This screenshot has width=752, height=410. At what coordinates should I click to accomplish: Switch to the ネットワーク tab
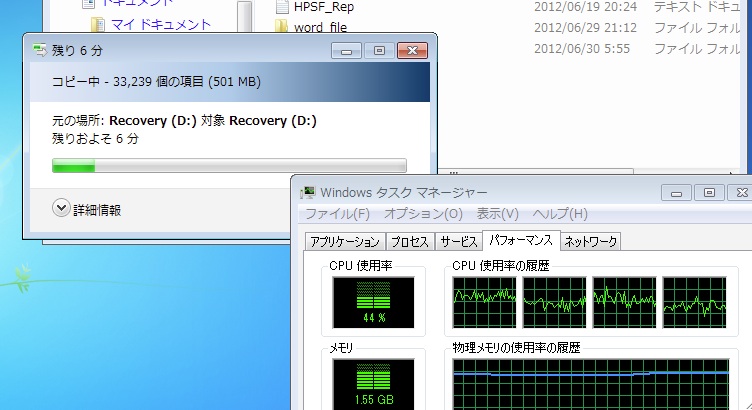(590, 241)
